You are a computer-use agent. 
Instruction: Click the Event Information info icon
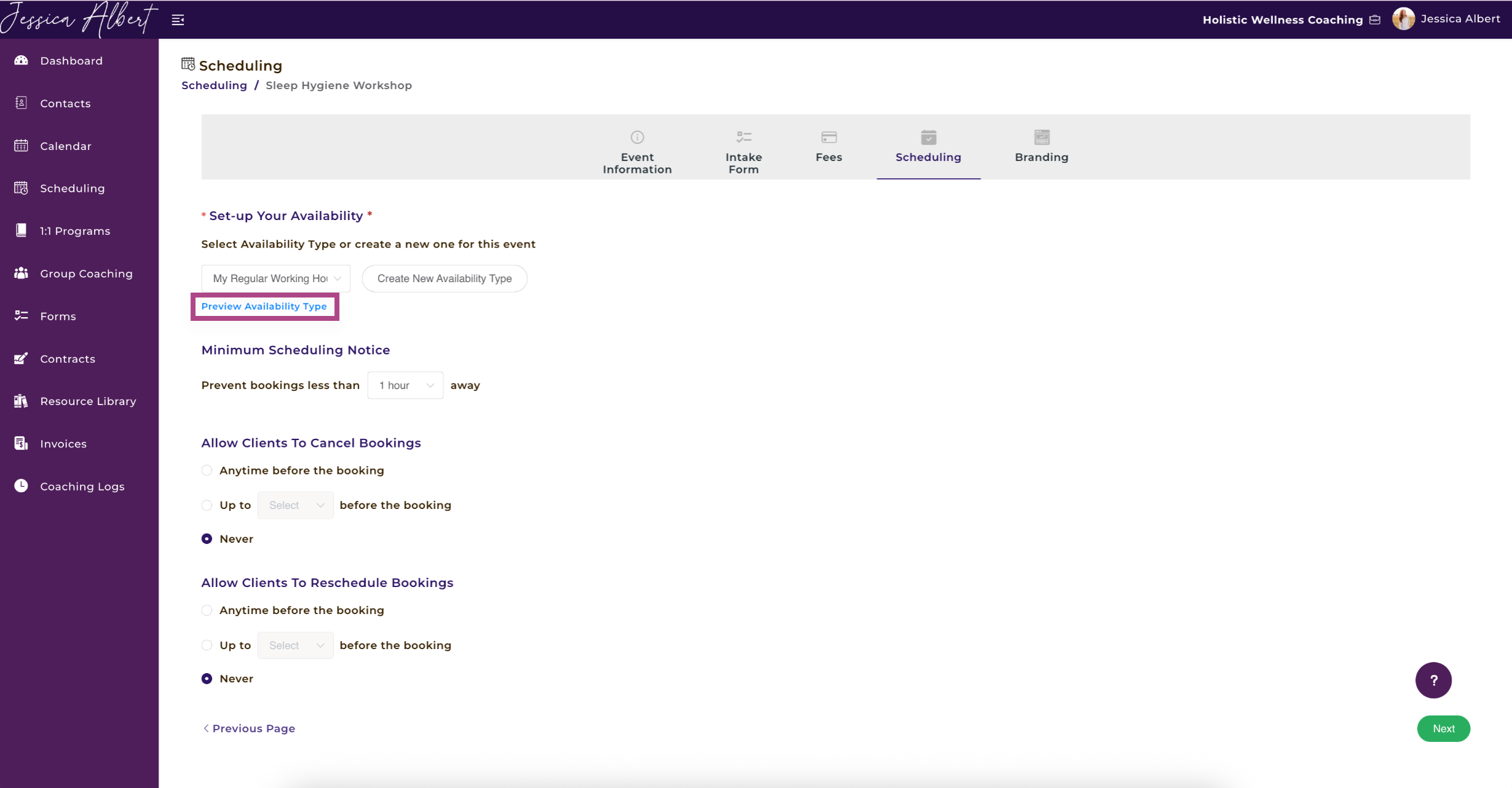click(637, 136)
